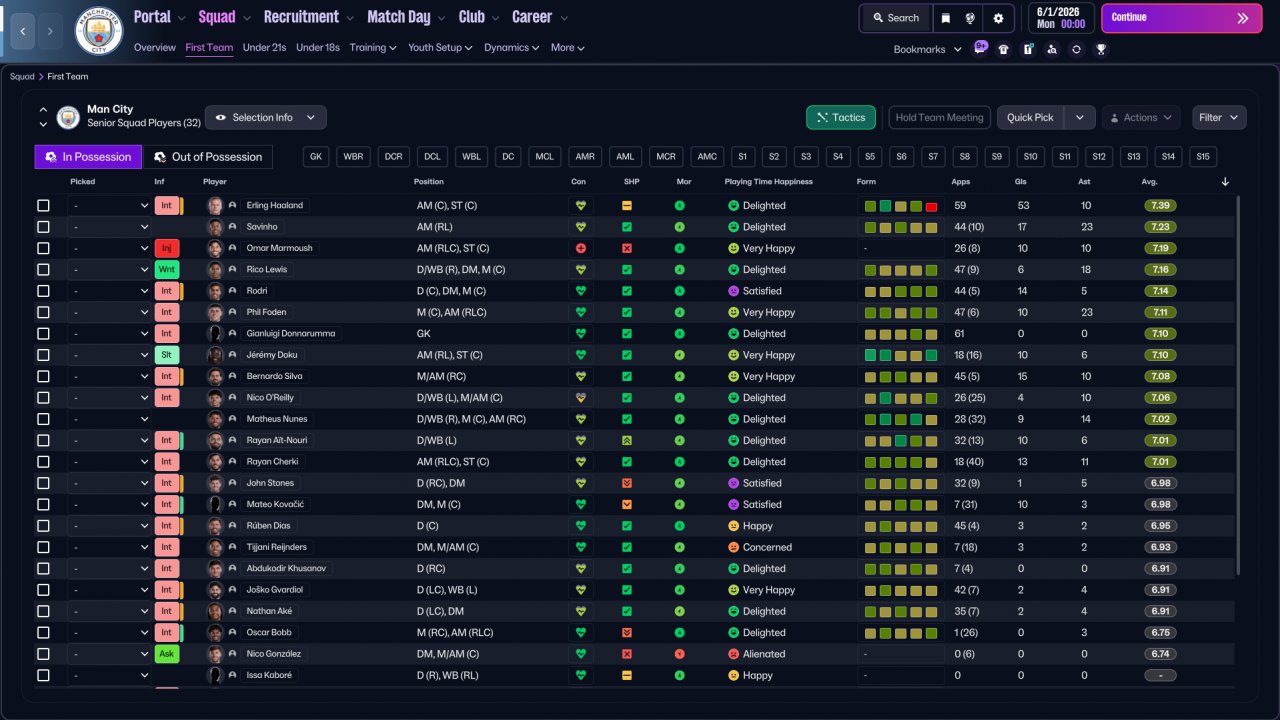Check the box next to Rúben Dias
The image size is (1280, 720).
[x=43, y=526]
